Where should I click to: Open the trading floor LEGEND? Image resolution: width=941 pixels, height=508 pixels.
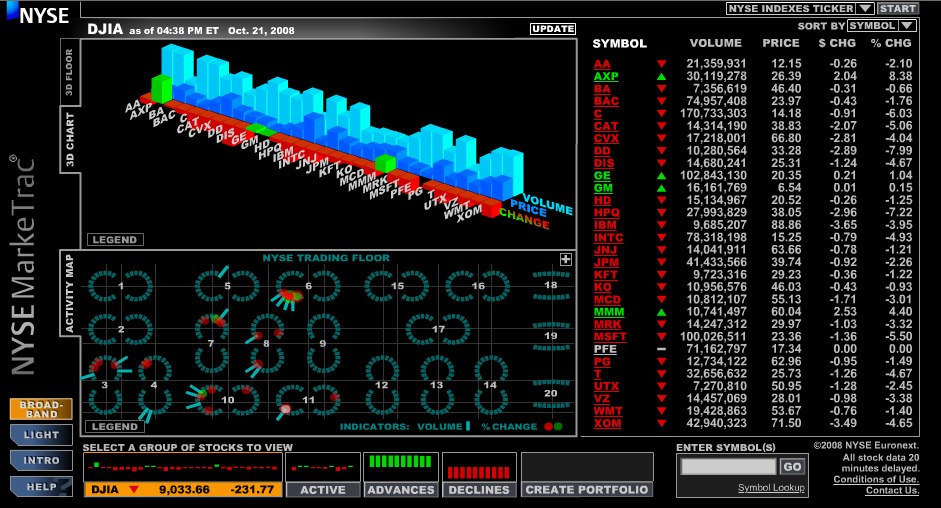coord(115,426)
